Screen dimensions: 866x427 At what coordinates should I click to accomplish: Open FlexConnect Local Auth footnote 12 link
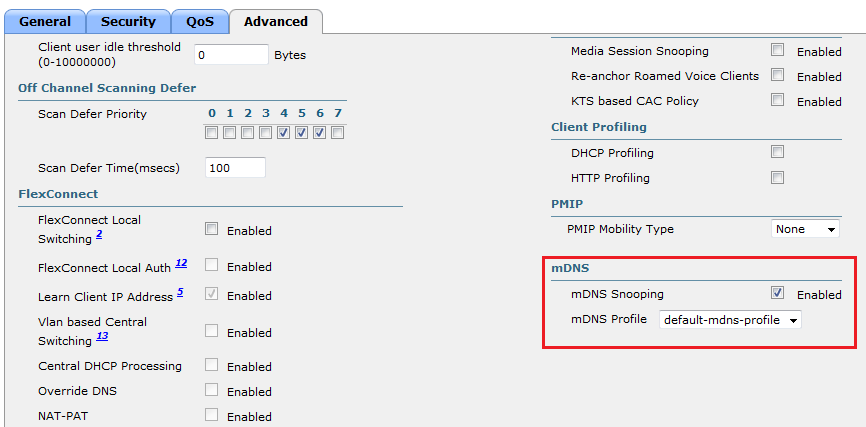181,263
